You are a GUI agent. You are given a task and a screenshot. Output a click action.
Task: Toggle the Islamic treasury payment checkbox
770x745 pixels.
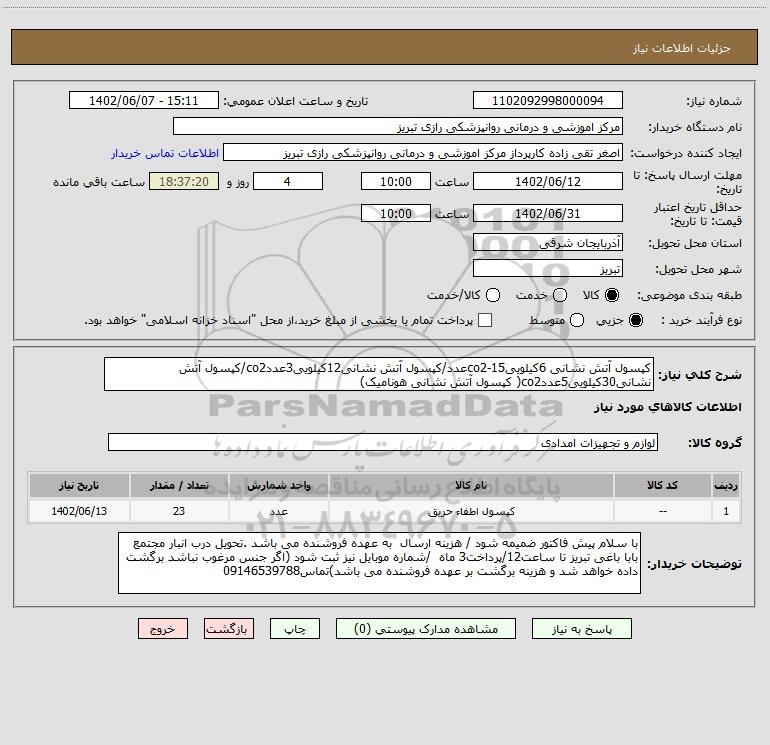coord(485,320)
